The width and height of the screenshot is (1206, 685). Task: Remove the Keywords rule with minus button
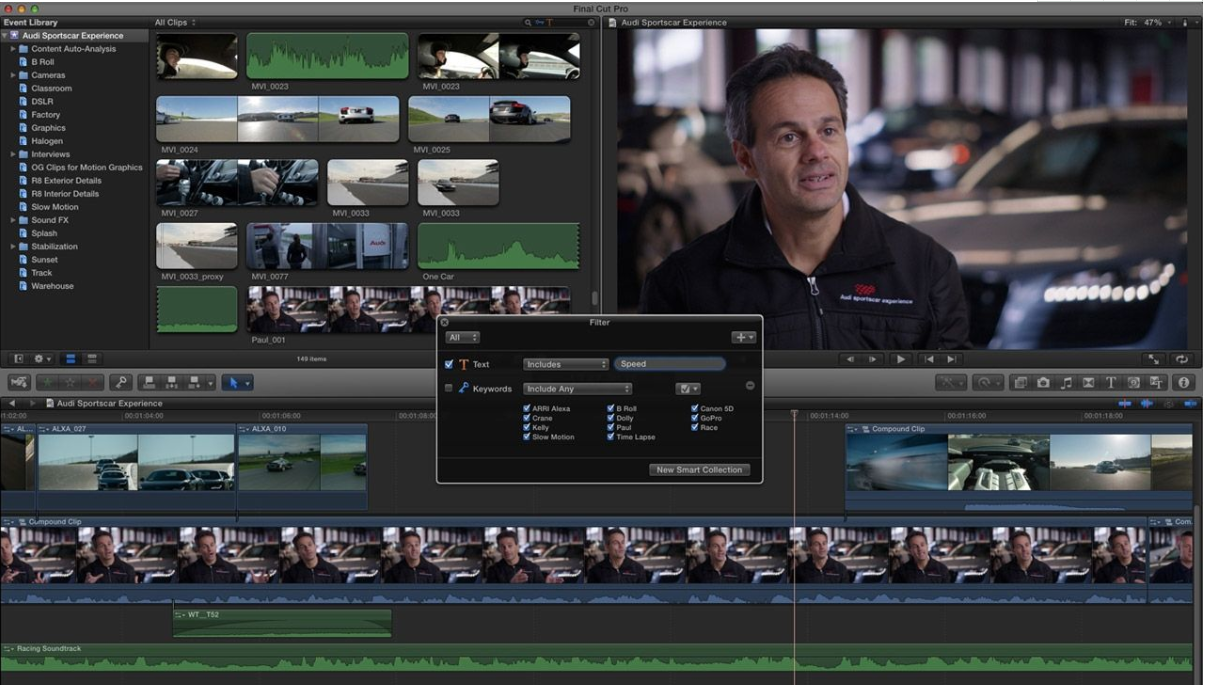[750, 386]
